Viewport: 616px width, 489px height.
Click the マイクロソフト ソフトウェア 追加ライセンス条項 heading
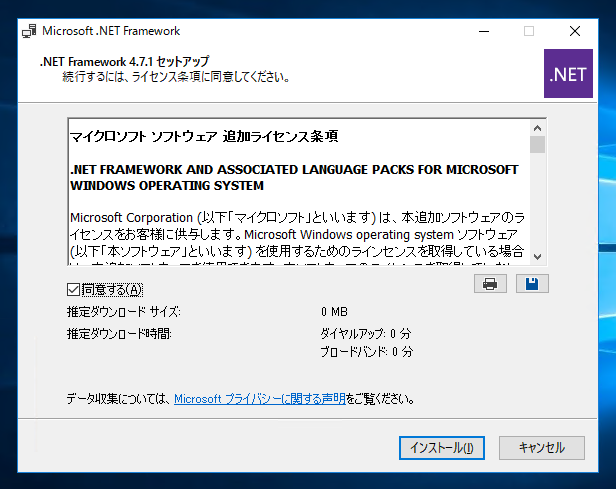click(x=204, y=137)
